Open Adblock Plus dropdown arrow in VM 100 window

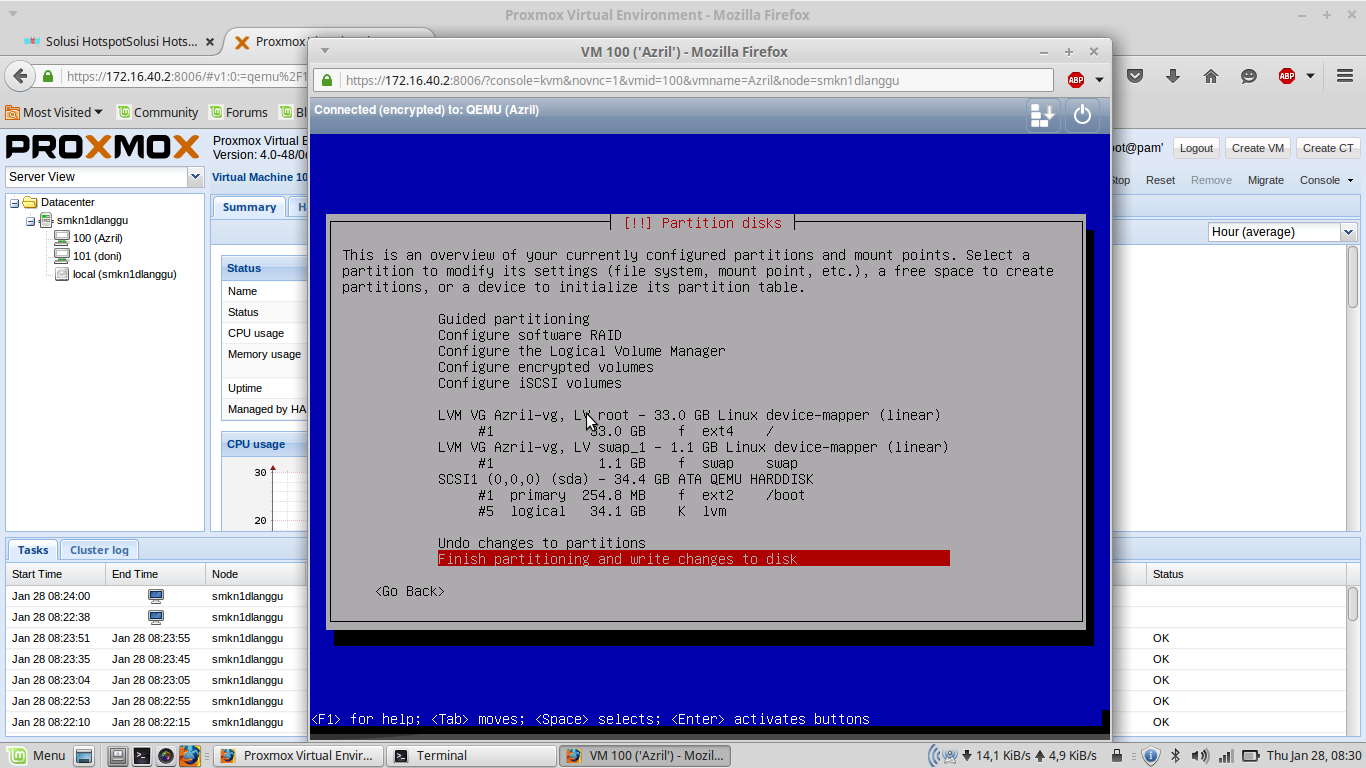point(1099,80)
